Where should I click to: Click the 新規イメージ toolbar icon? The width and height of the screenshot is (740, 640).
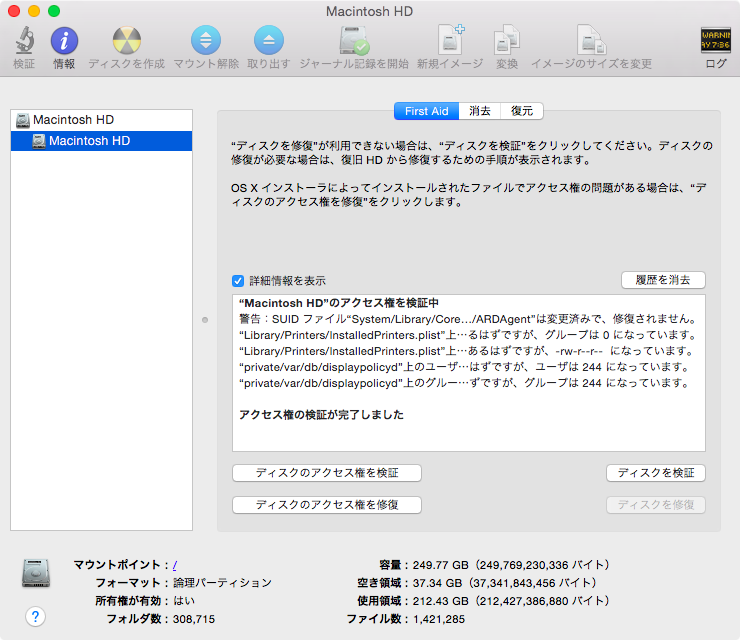coord(450,39)
